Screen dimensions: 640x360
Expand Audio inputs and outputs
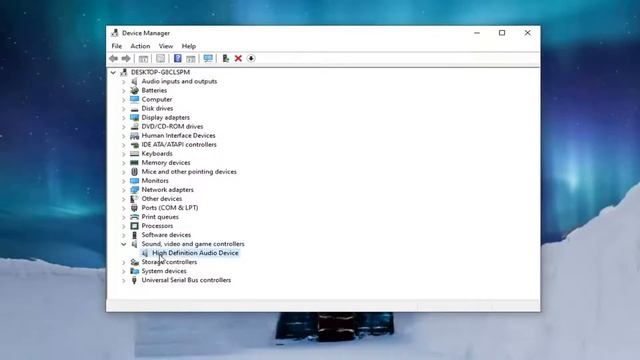click(x=124, y=82)
